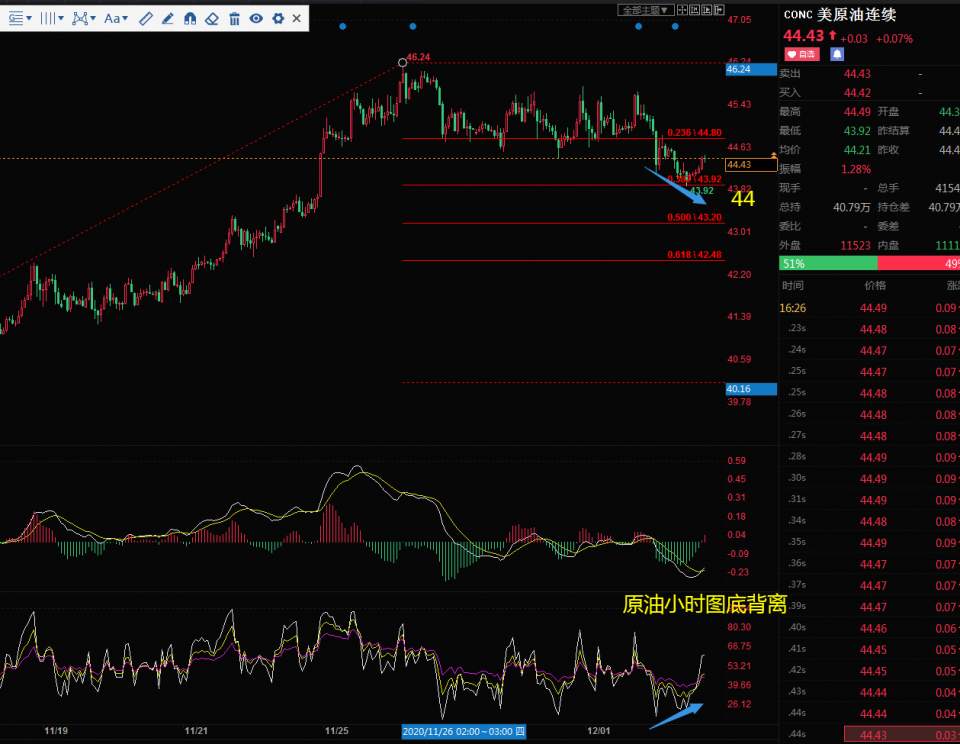Click the red 49% sell ratio bar
Image resolution: width=960 pixels, height=744 pixels.
(918, 263)
